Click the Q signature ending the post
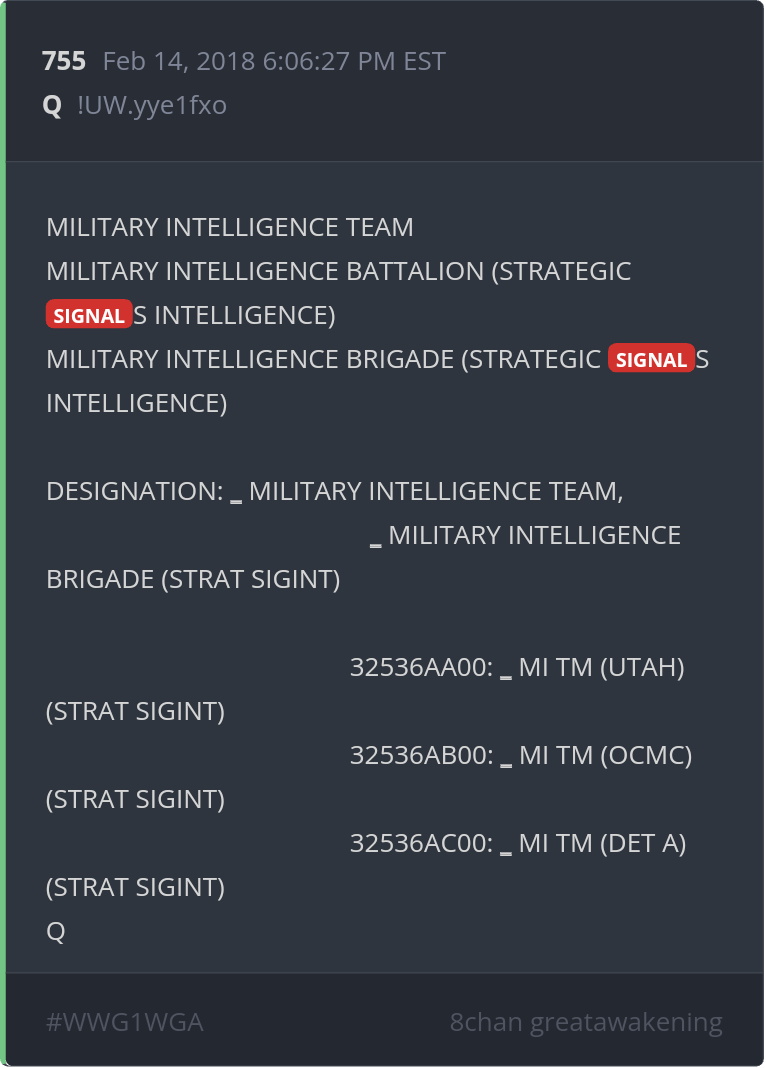766x1068 pixels. coord(56,931)
